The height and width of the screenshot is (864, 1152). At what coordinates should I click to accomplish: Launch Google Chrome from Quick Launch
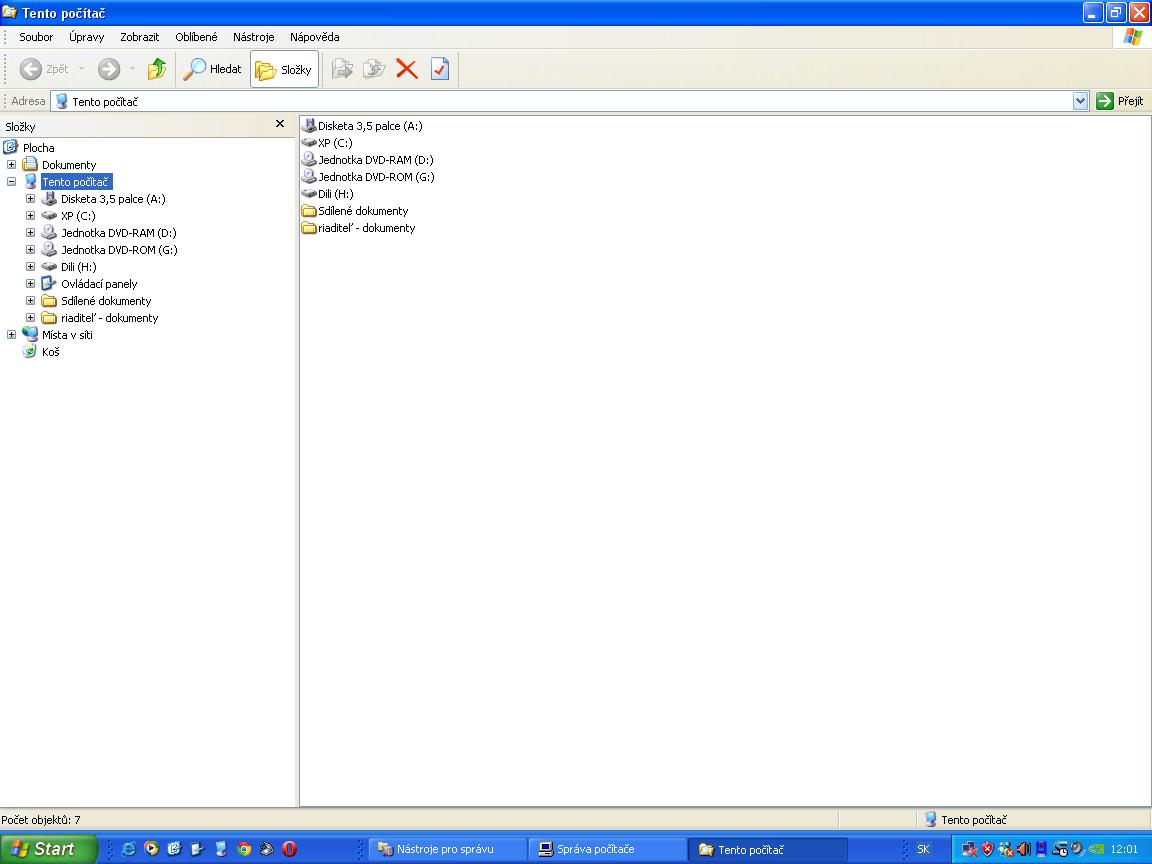[x=244, y=849]
